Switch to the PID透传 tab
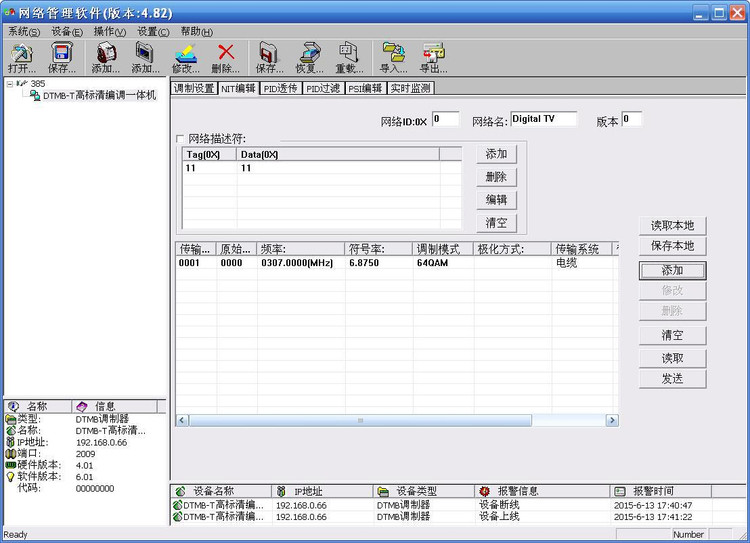 tap(280, 89)
